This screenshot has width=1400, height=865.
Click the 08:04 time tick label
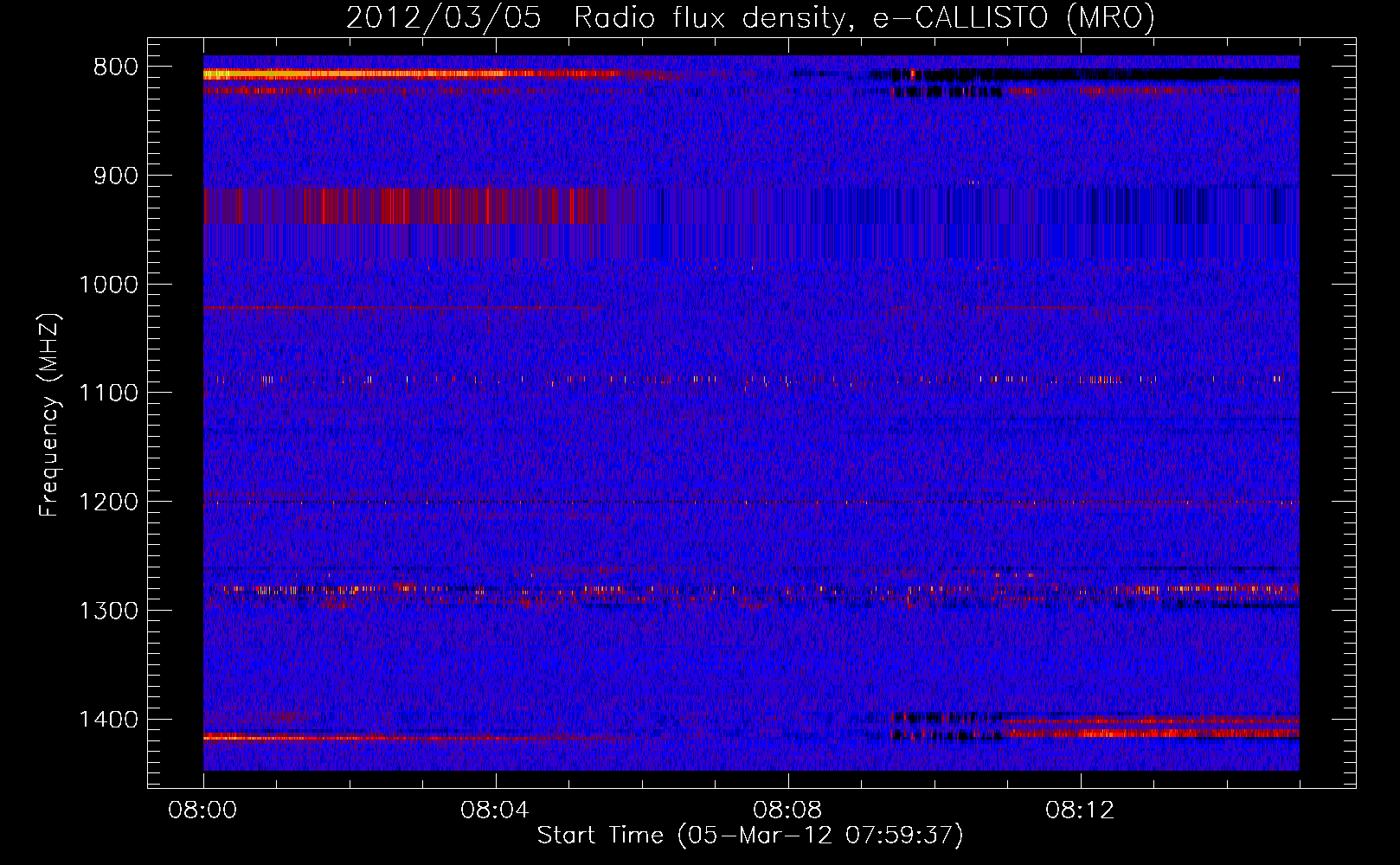[496, 811]
